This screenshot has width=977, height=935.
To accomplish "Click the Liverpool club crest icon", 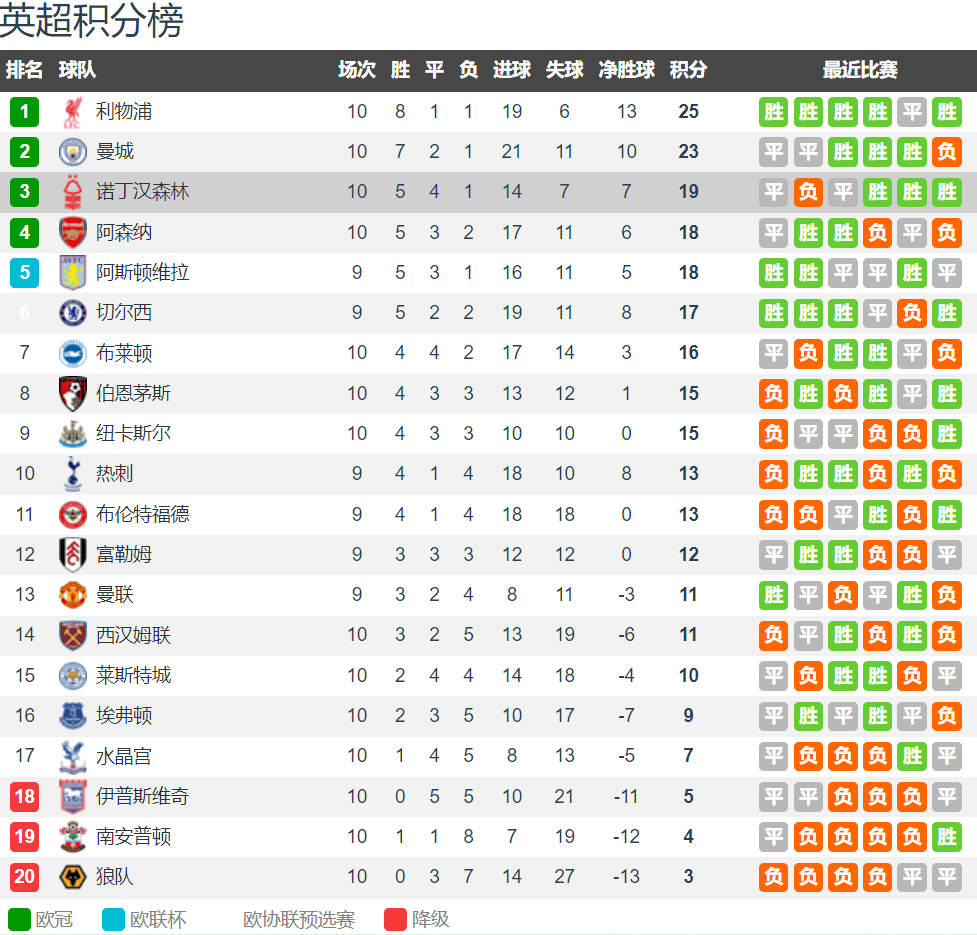I will (x=73, y=112).
